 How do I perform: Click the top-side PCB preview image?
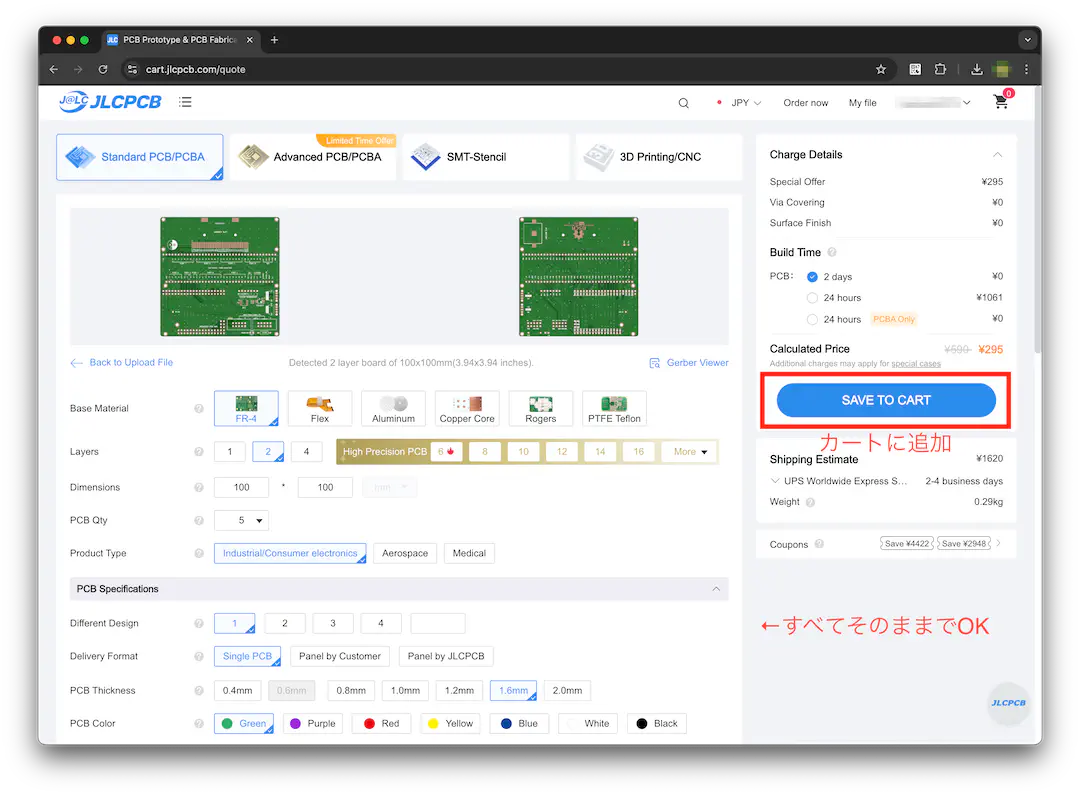point(220,277)
